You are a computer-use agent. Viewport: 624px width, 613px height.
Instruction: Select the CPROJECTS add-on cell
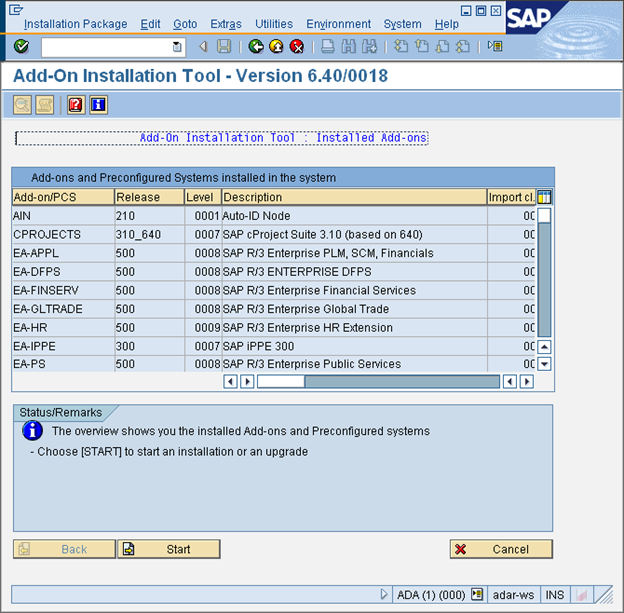coord(63,234)
